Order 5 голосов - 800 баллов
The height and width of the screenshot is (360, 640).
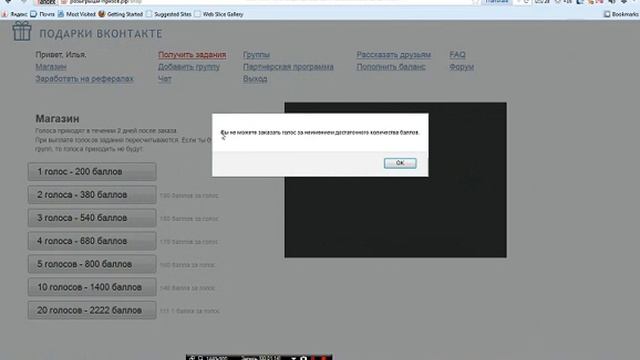[92, 264]
